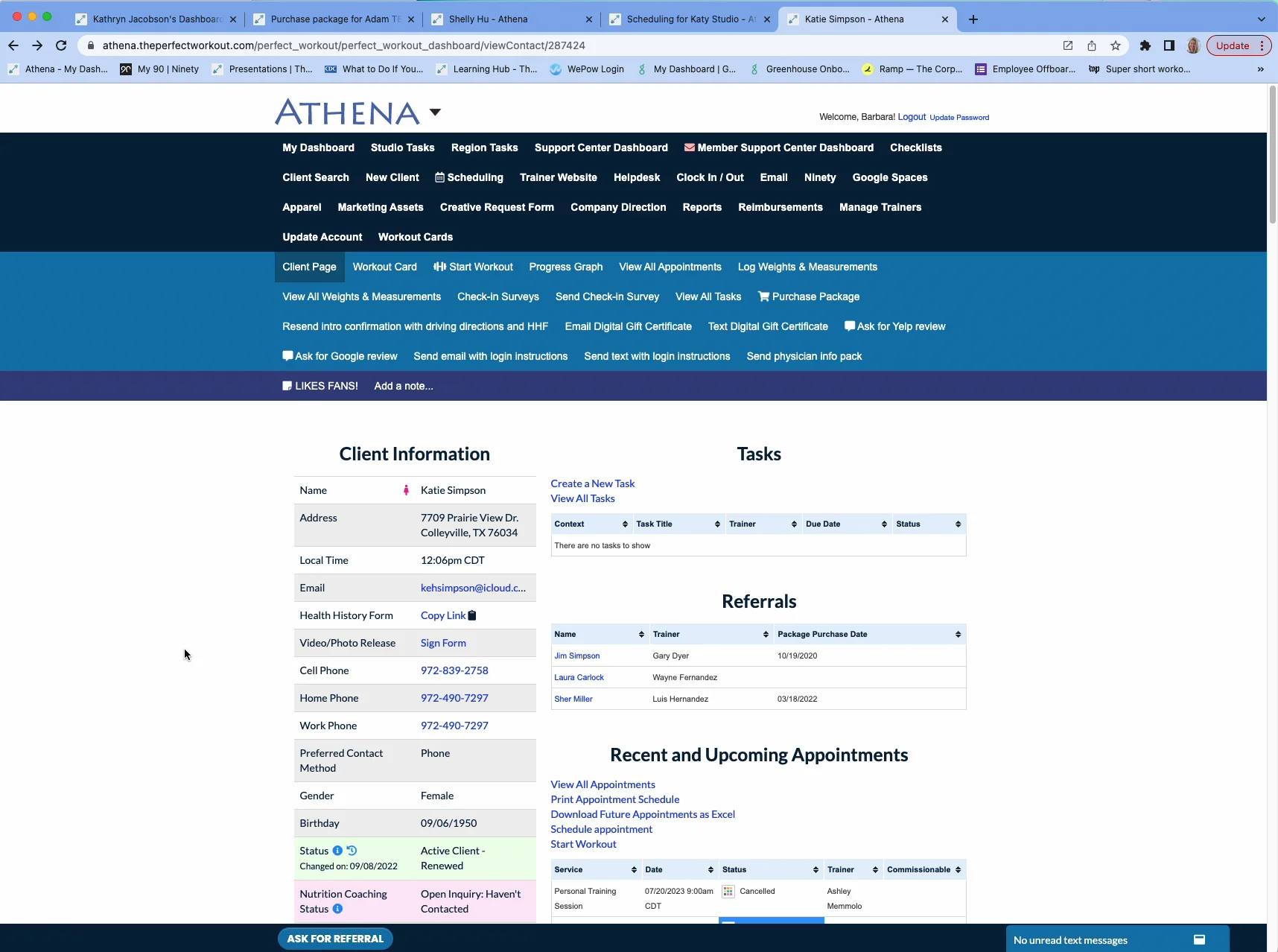
Task: Sort referrals by Package Purchase Date
Action: pos(870,635)
